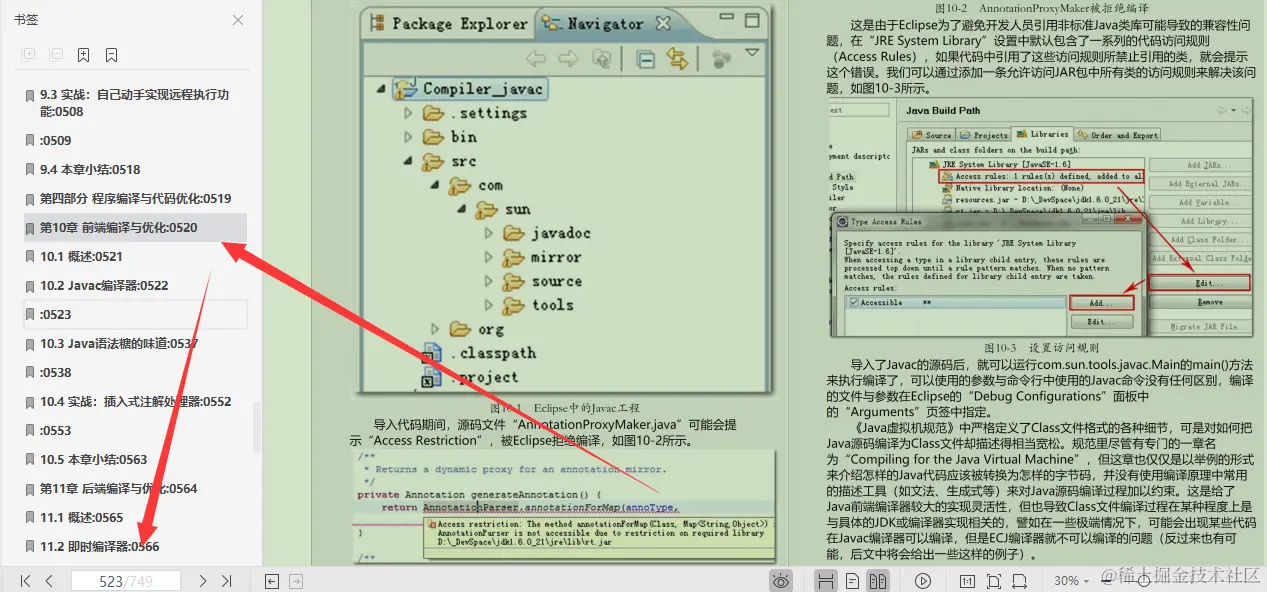
Task: Click the bookmark flag icon beside 10.2 Javac编译器
Action: pyautogui.click(x=31, y=285)
